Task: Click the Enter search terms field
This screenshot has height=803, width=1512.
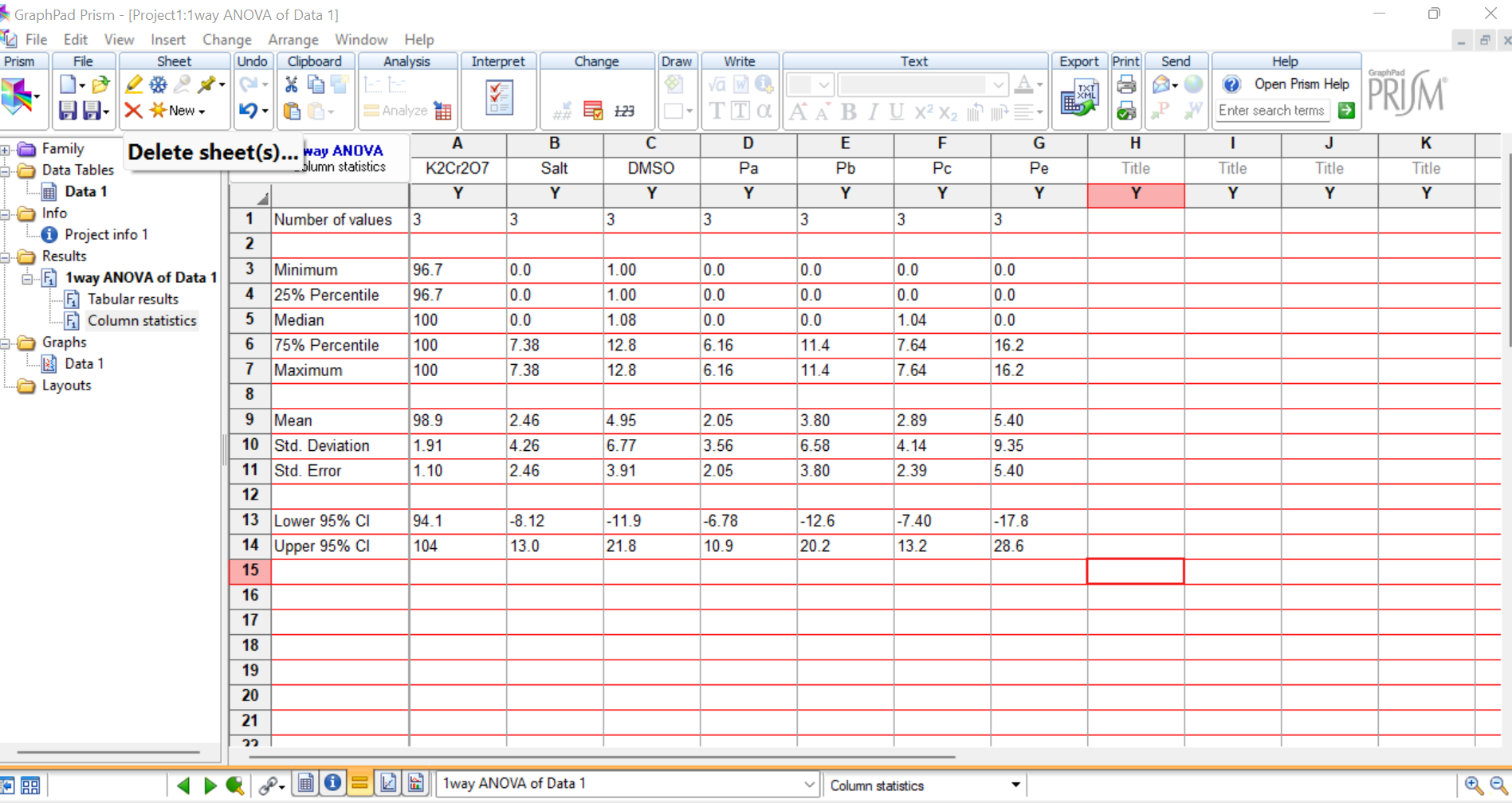Action: point(1271,111)
